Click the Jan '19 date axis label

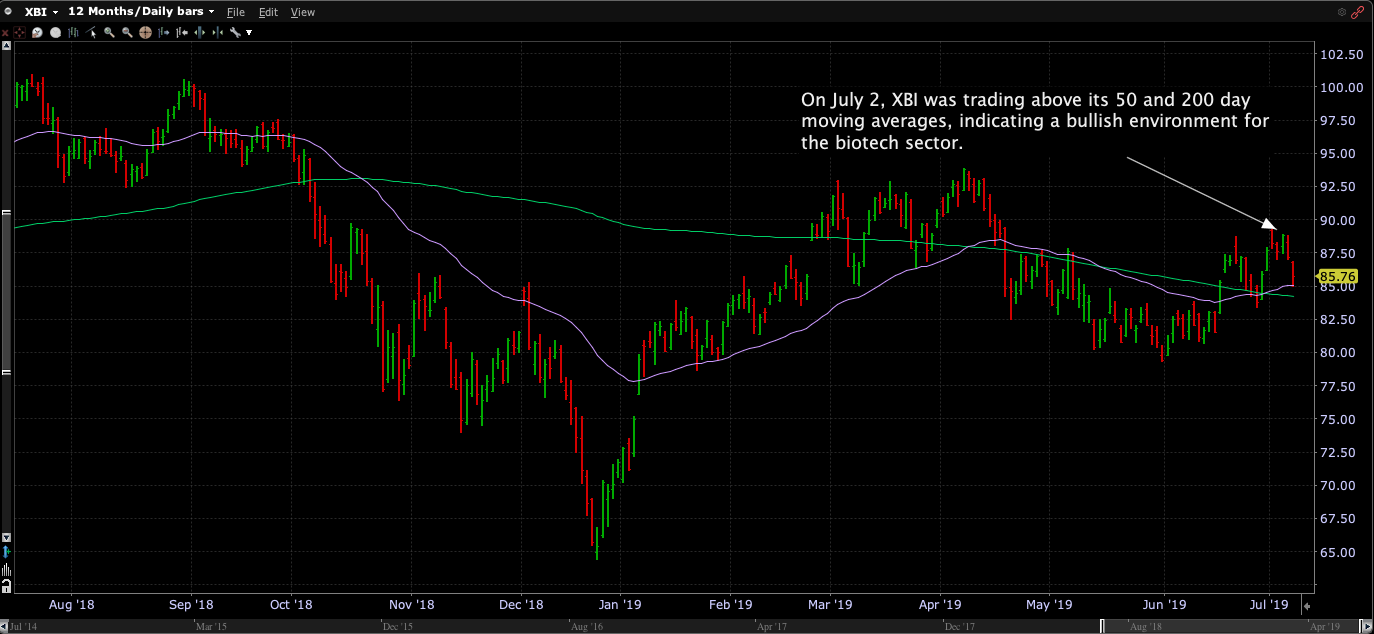(x=619, y=605)
